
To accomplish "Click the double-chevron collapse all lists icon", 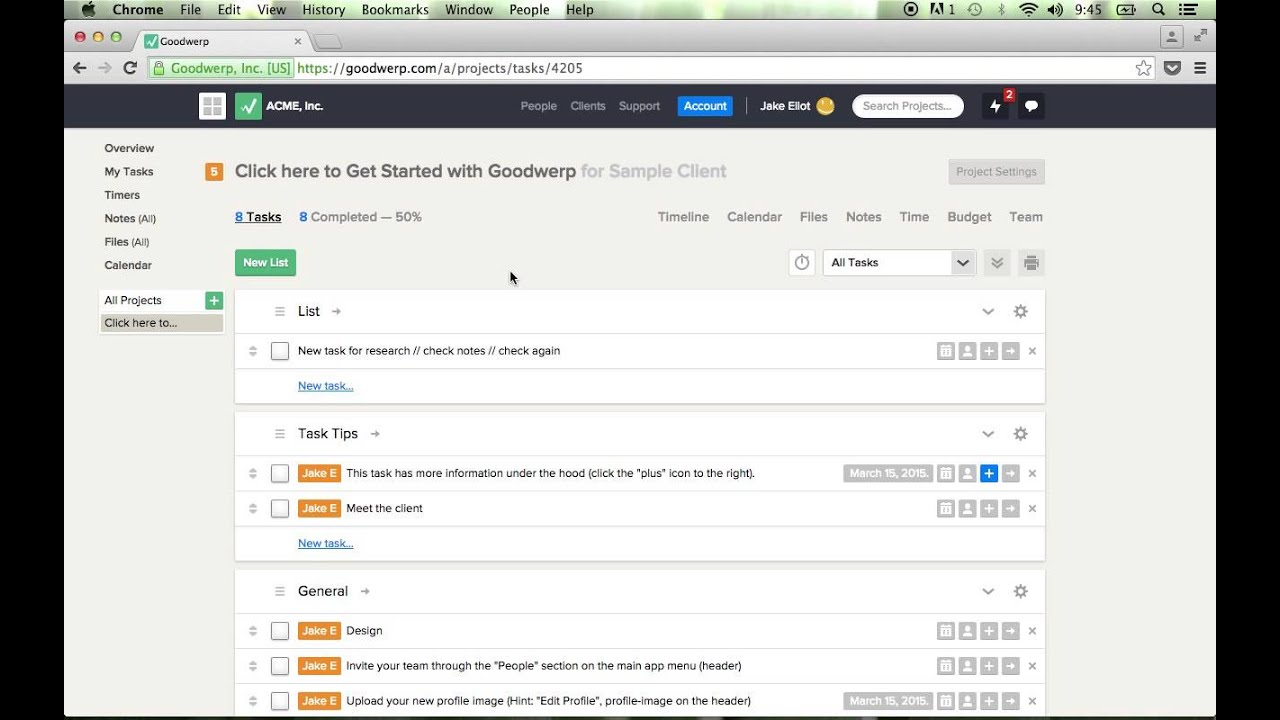I will tap(997, 263).
